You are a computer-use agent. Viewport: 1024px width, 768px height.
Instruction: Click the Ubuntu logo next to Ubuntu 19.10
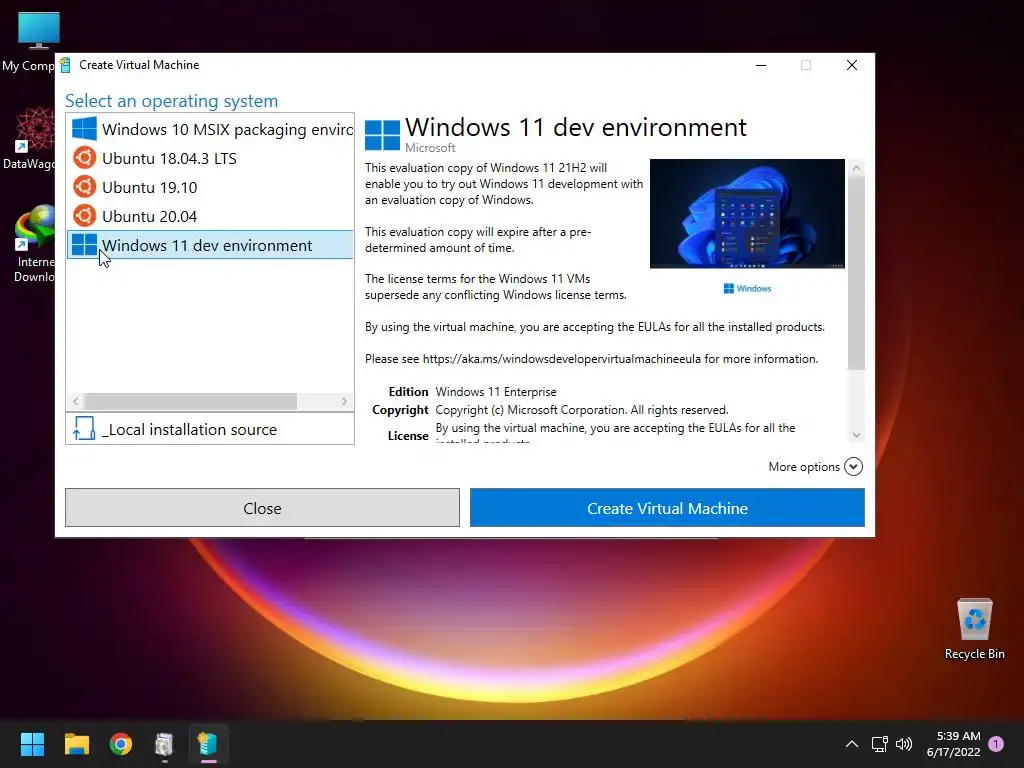coord(84,186)
